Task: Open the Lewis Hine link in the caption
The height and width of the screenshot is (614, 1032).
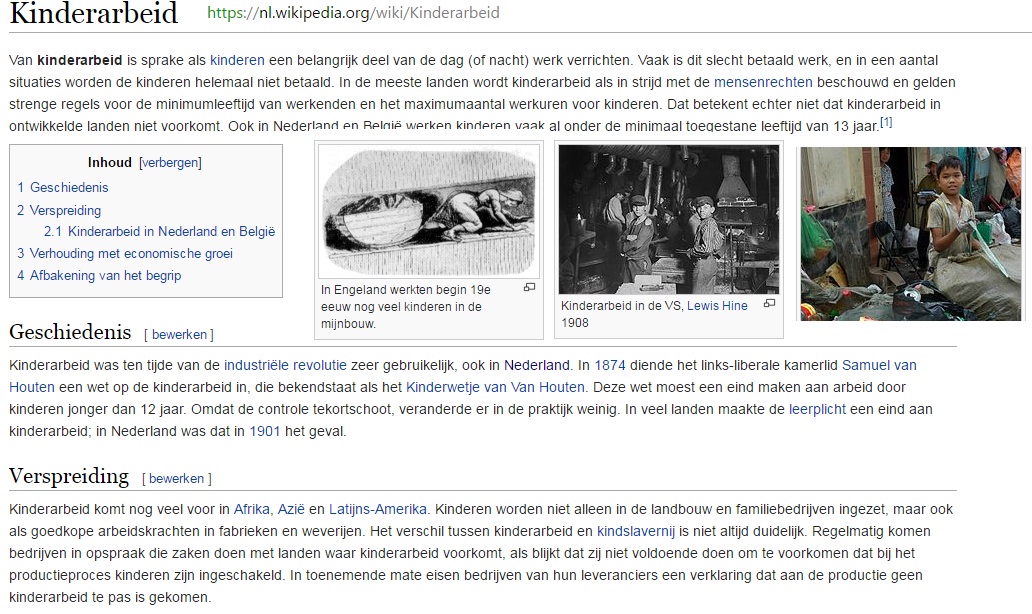Action: click(717, 306)
